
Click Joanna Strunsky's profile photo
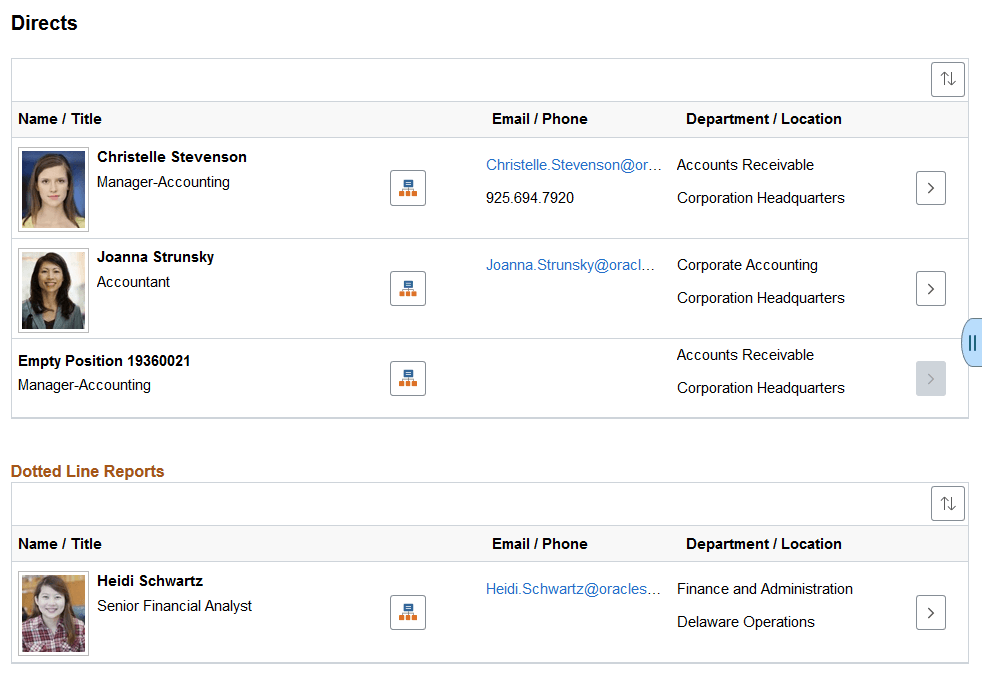[54, 289]
